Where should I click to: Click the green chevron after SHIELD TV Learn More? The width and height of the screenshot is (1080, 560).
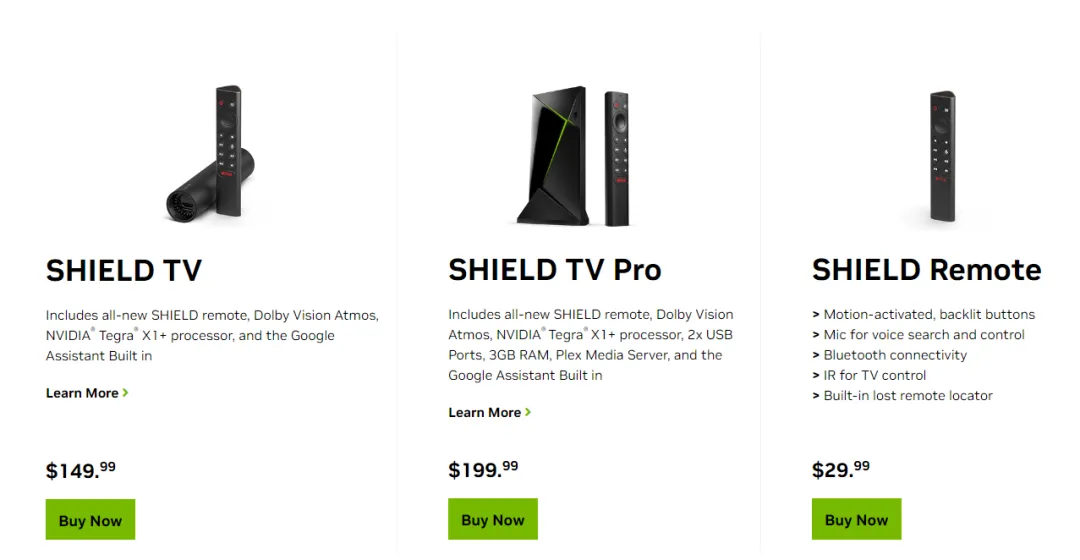125,393
